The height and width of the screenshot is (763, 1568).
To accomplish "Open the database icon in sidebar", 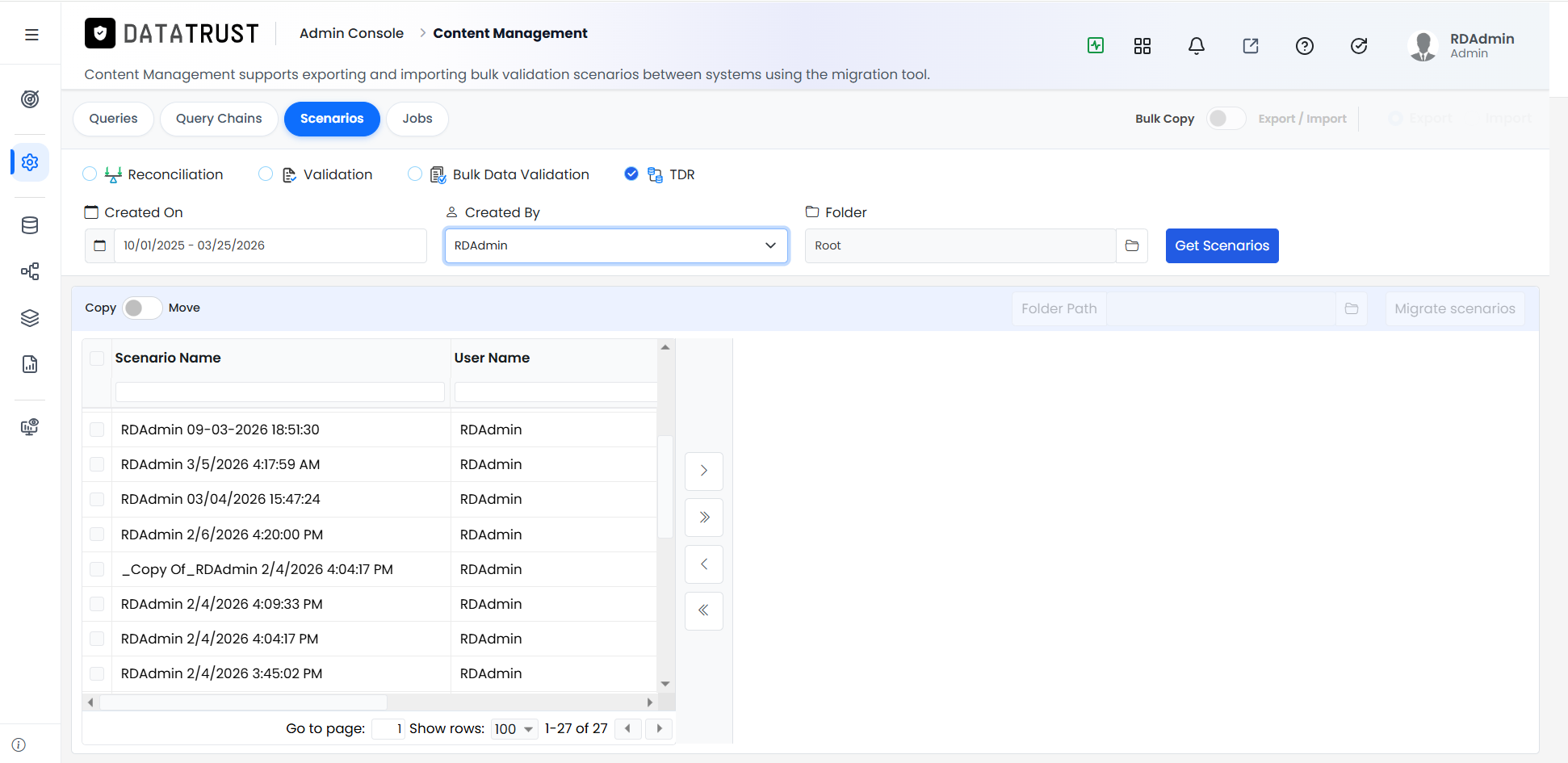I will 30,225.
